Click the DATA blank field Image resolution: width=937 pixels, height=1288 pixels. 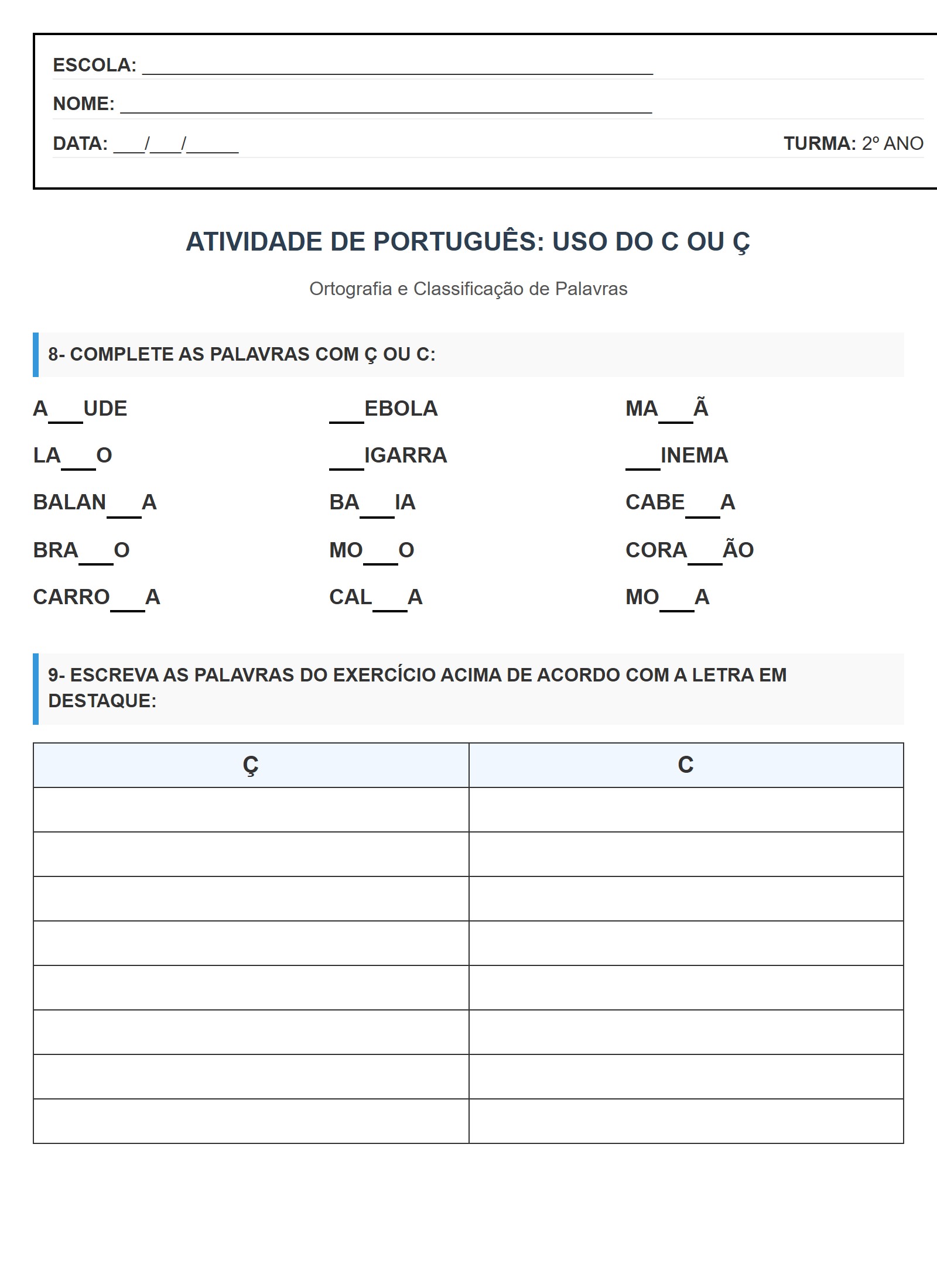176,144
